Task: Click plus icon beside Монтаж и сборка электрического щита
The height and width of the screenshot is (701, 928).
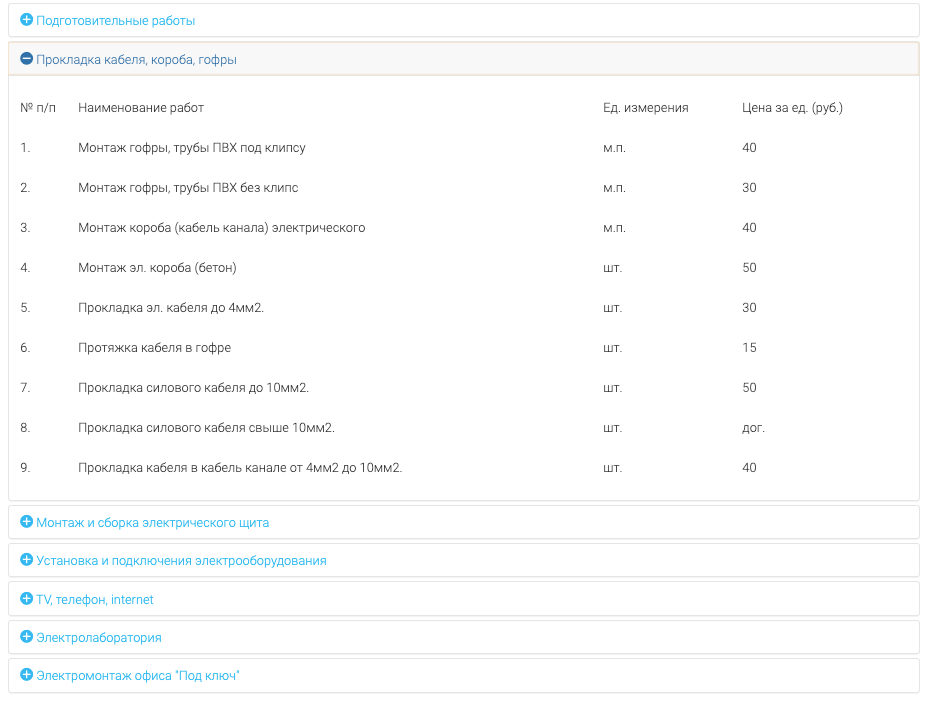Action: (27, 522)
